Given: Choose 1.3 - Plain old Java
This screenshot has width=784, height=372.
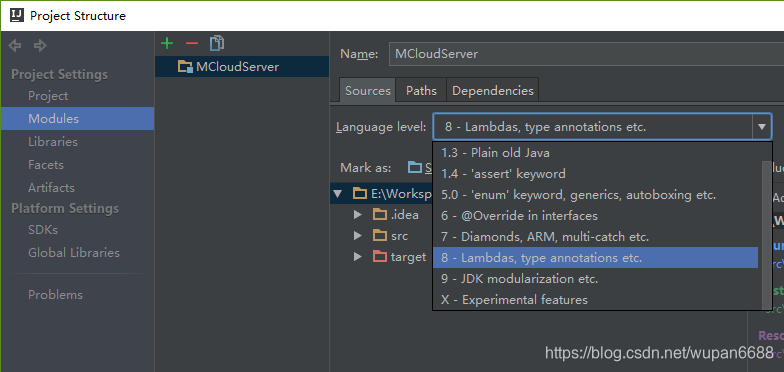Looking at the screenshot, I should pos(596,152).
